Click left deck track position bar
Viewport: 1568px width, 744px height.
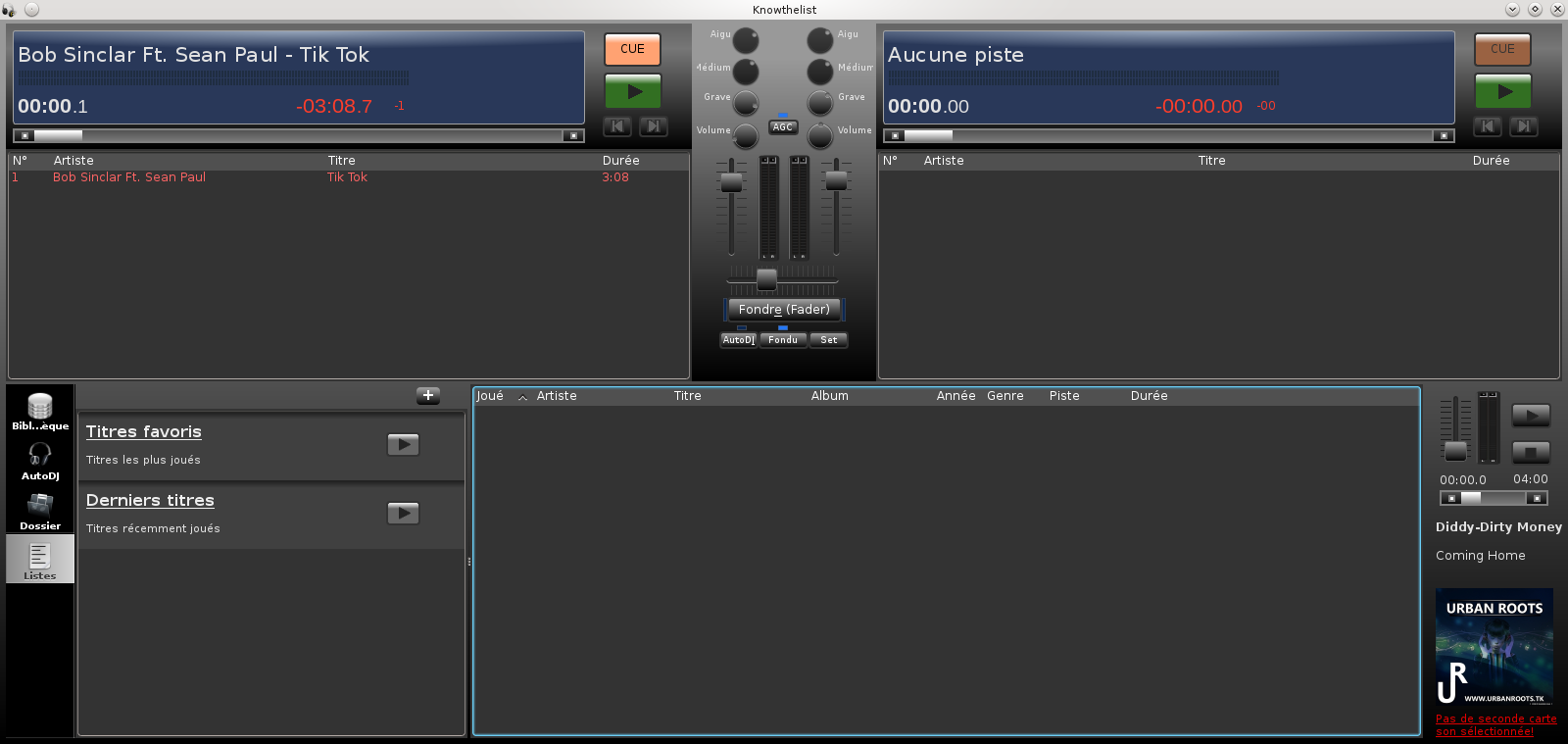pyautogui.click(x=299, y=135)
